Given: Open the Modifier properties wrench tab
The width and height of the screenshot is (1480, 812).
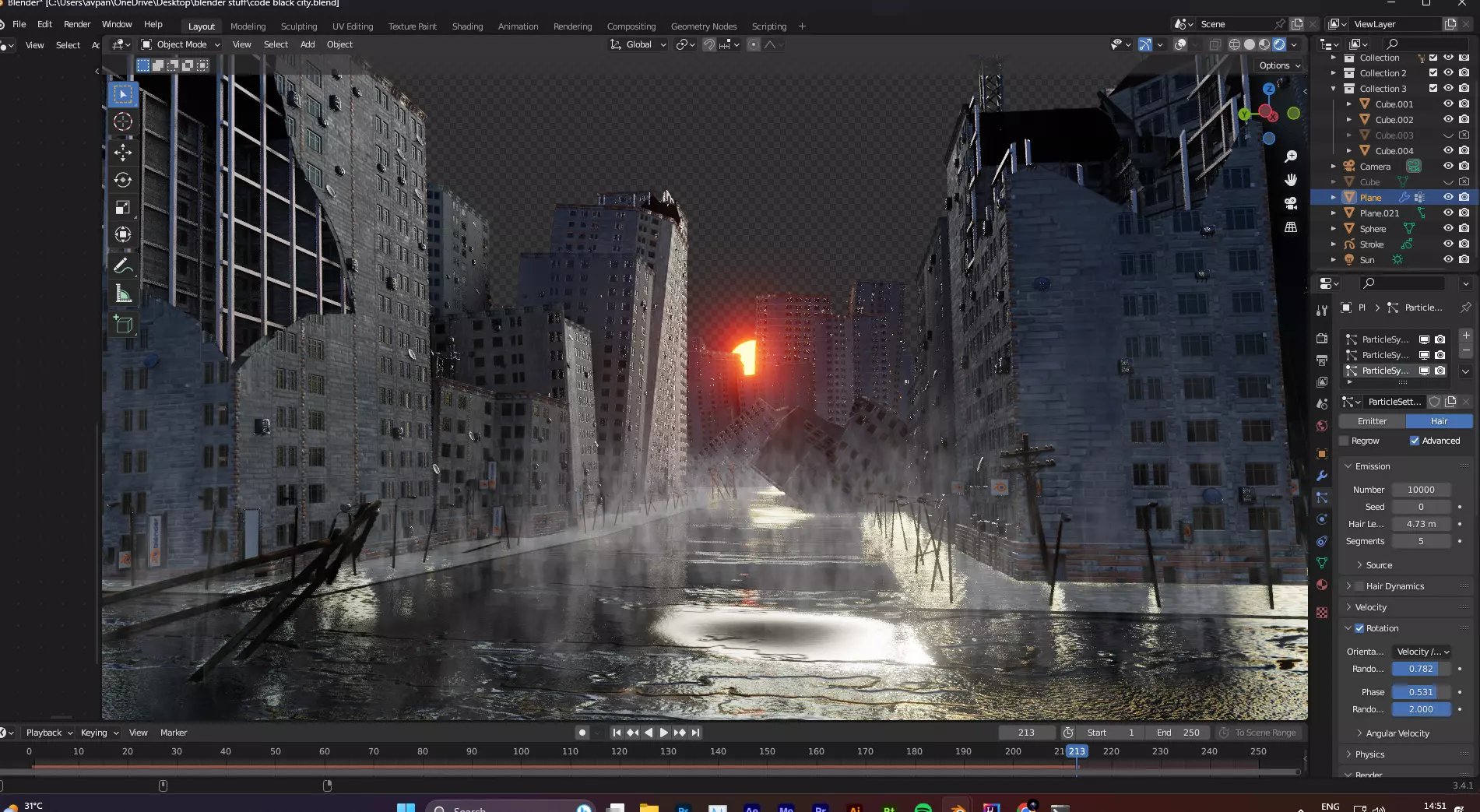Looking at the screenshot, I should [1322, 476].
